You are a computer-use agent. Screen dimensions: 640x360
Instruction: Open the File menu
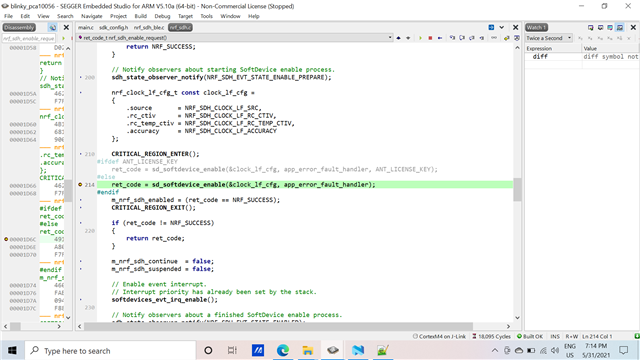pos(8,16)
